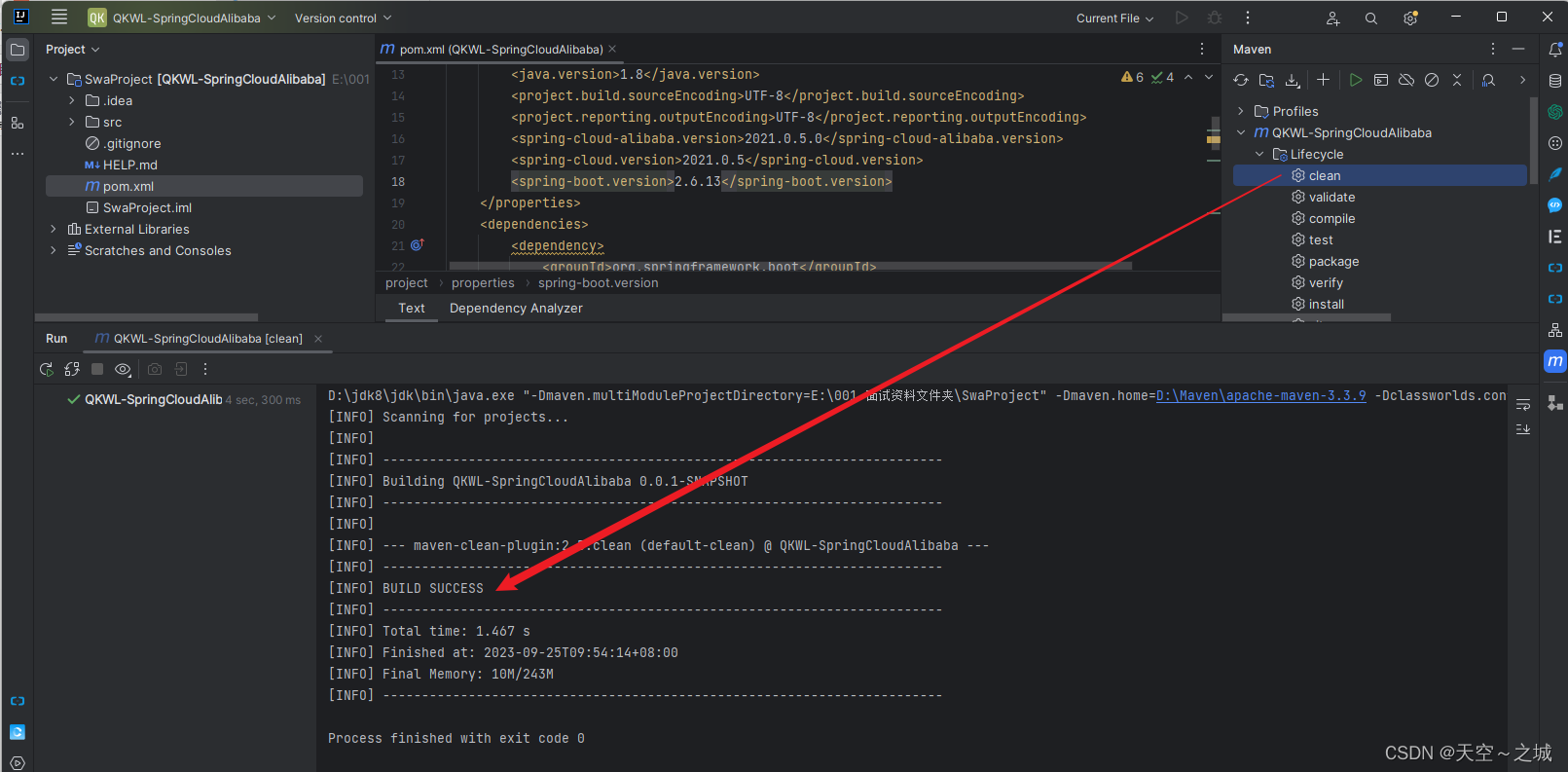
Task: Hide the Maven tool window with the dash
Action: click(x=1518, y=49)
